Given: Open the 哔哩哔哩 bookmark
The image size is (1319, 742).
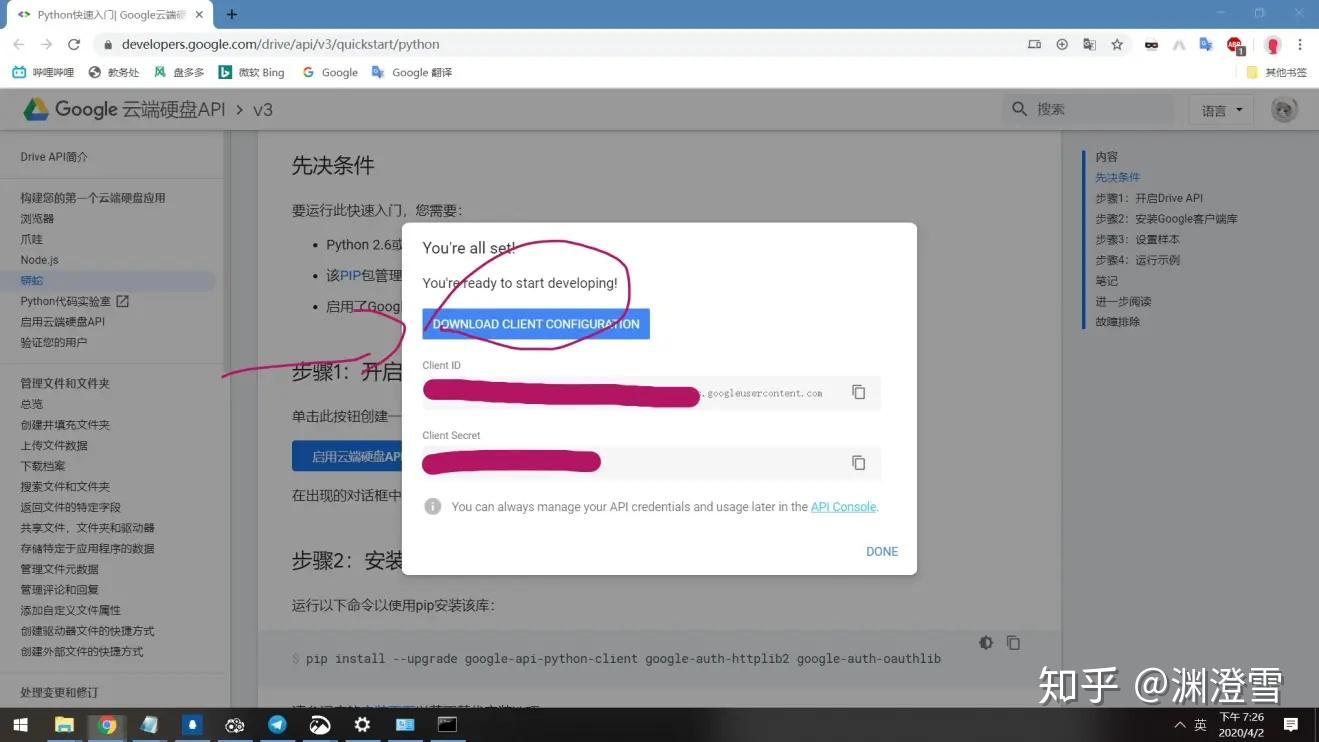Looking at the screenshot, I should [x=44, y=72].
